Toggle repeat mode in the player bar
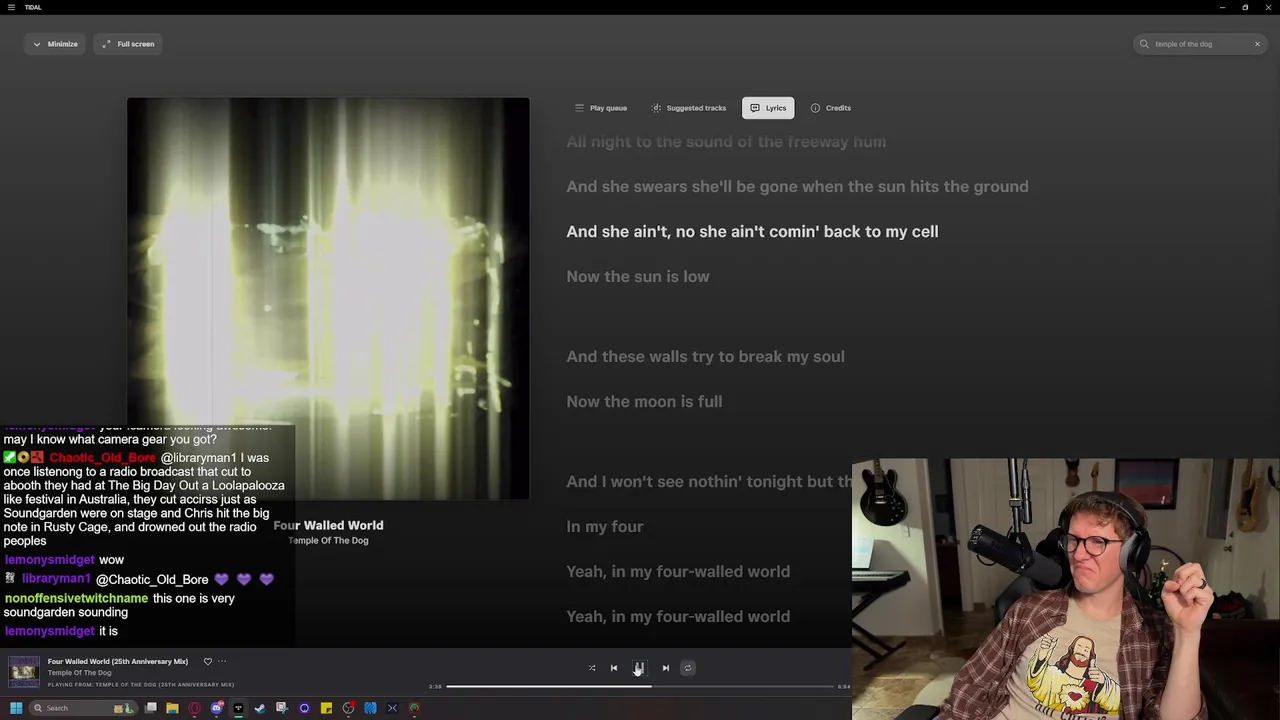Screen dimensions: 1280x720 [x=687, y=668]
